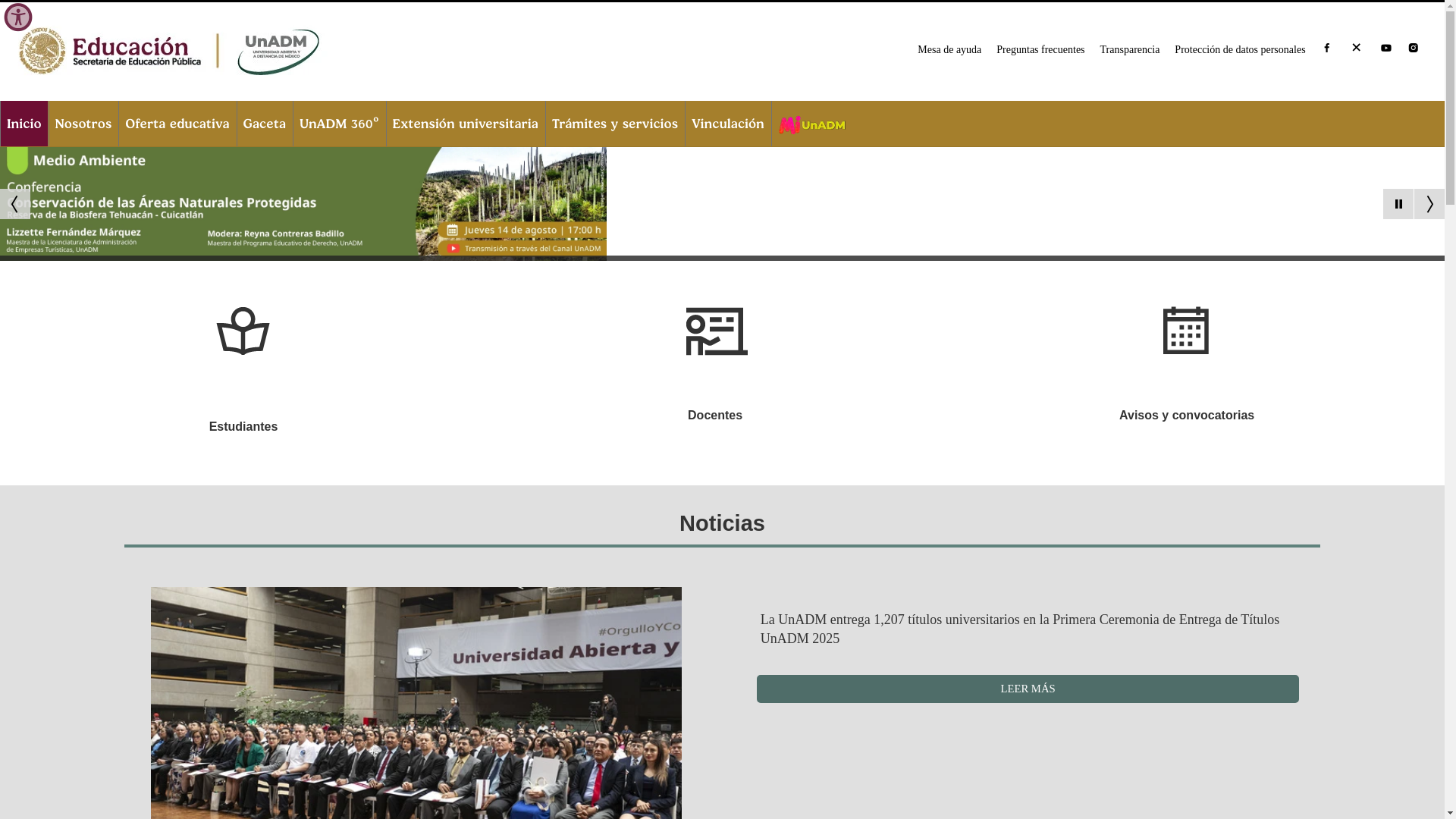Open the UnADM Facebook page icon
Image resolution: width=1456 pixels, height=819 pixels.
(1327, 48)
